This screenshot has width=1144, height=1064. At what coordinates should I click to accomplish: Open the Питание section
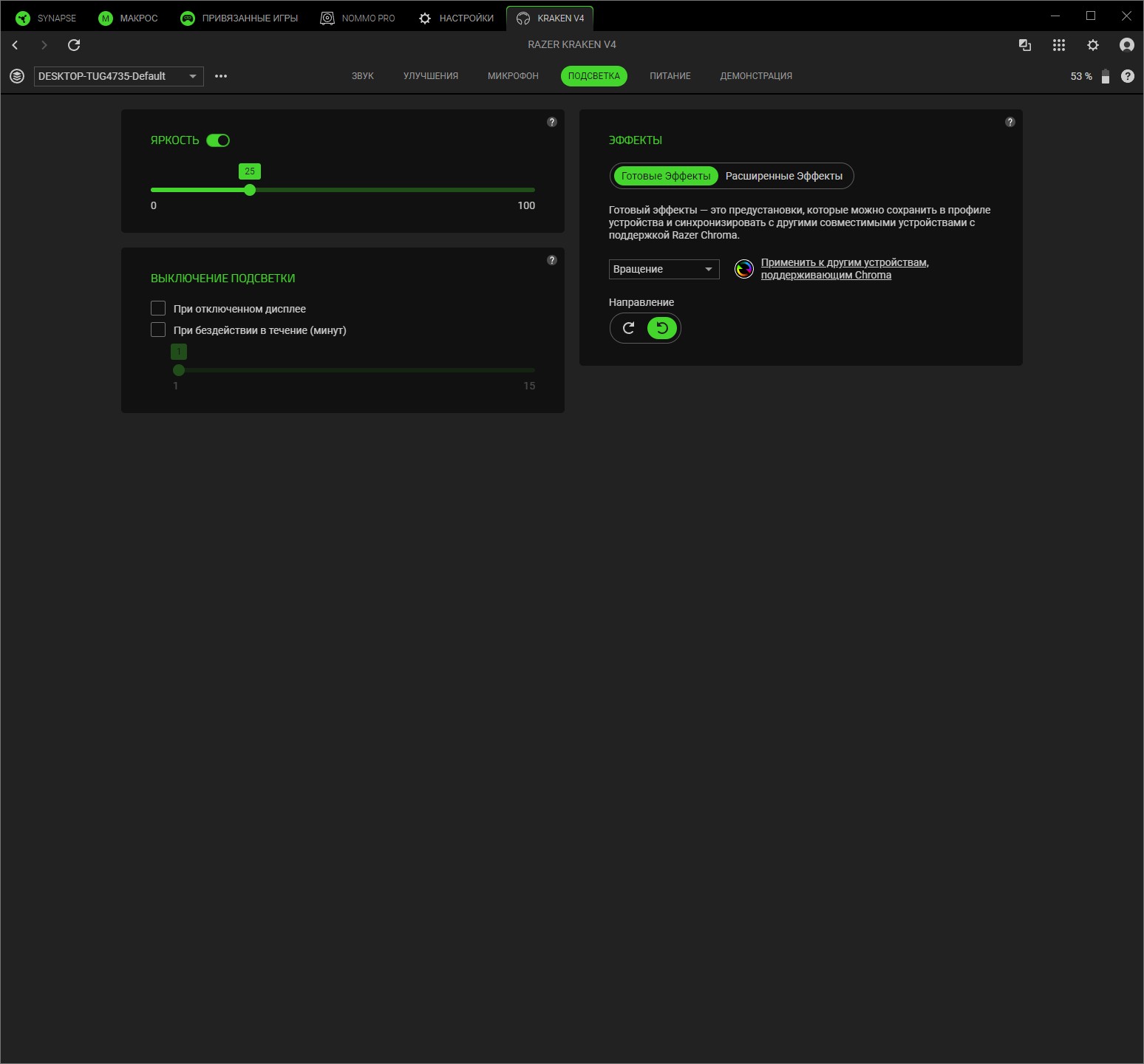click(x=670, y=76)
